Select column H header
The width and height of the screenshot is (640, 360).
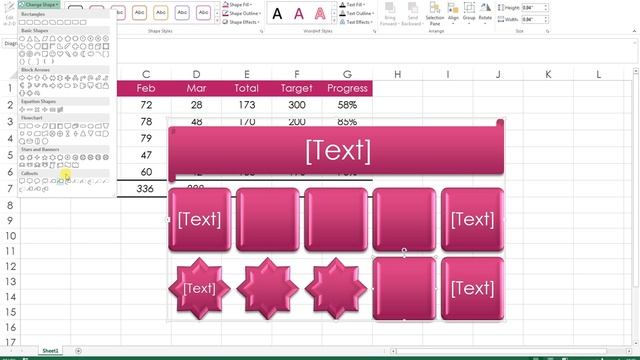click(397, 74)
